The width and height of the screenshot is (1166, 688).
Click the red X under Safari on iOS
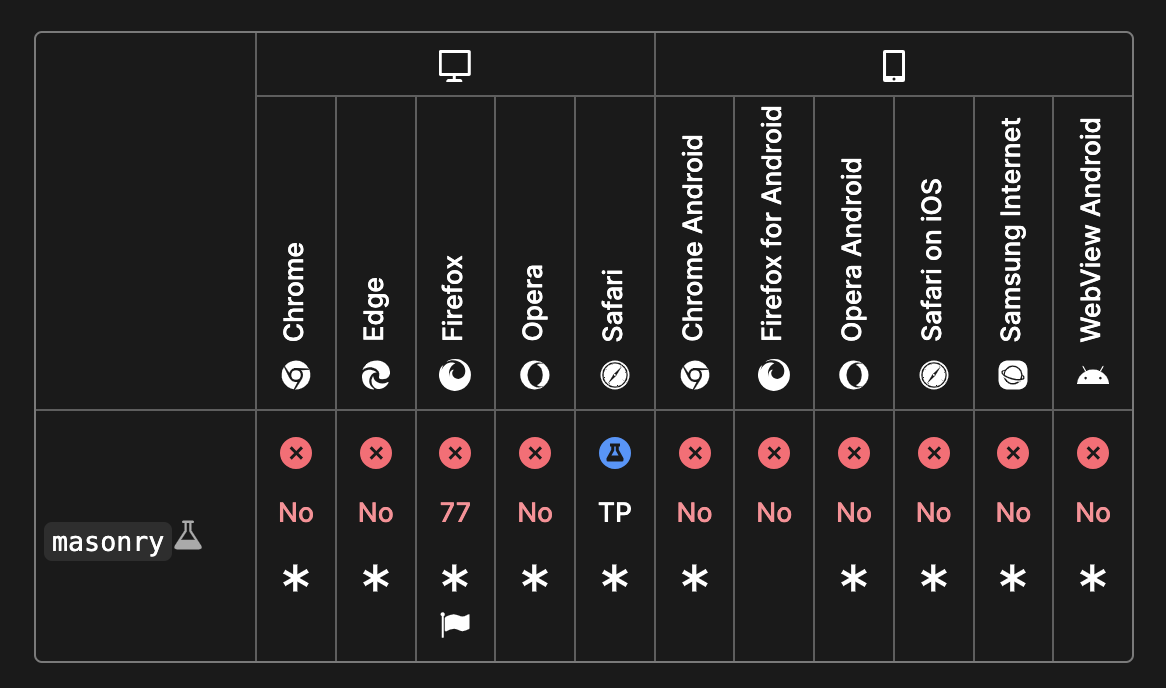coord(934,453)
